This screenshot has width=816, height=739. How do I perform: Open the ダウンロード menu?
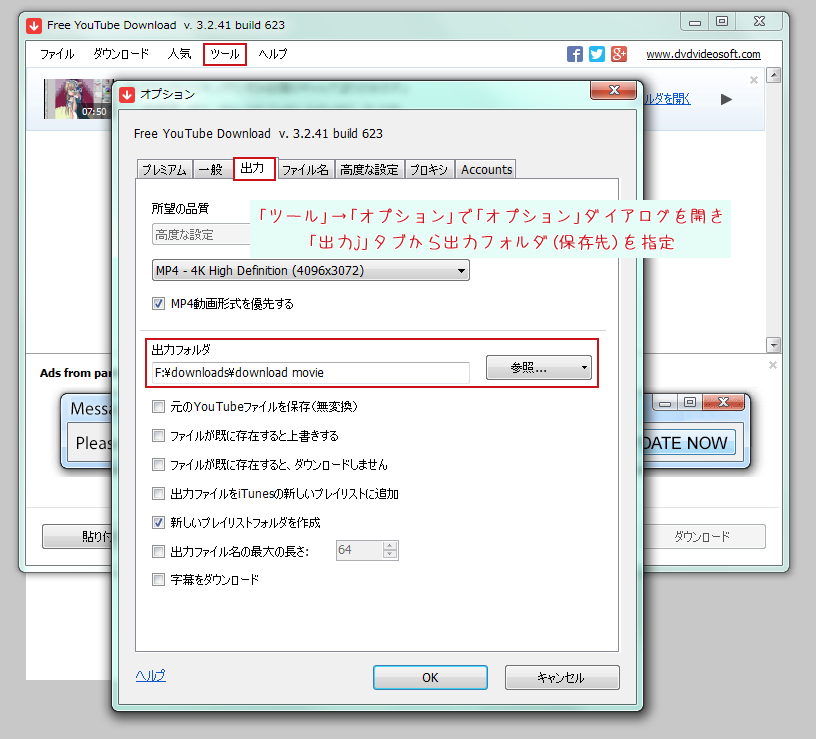tap(121, 54)
